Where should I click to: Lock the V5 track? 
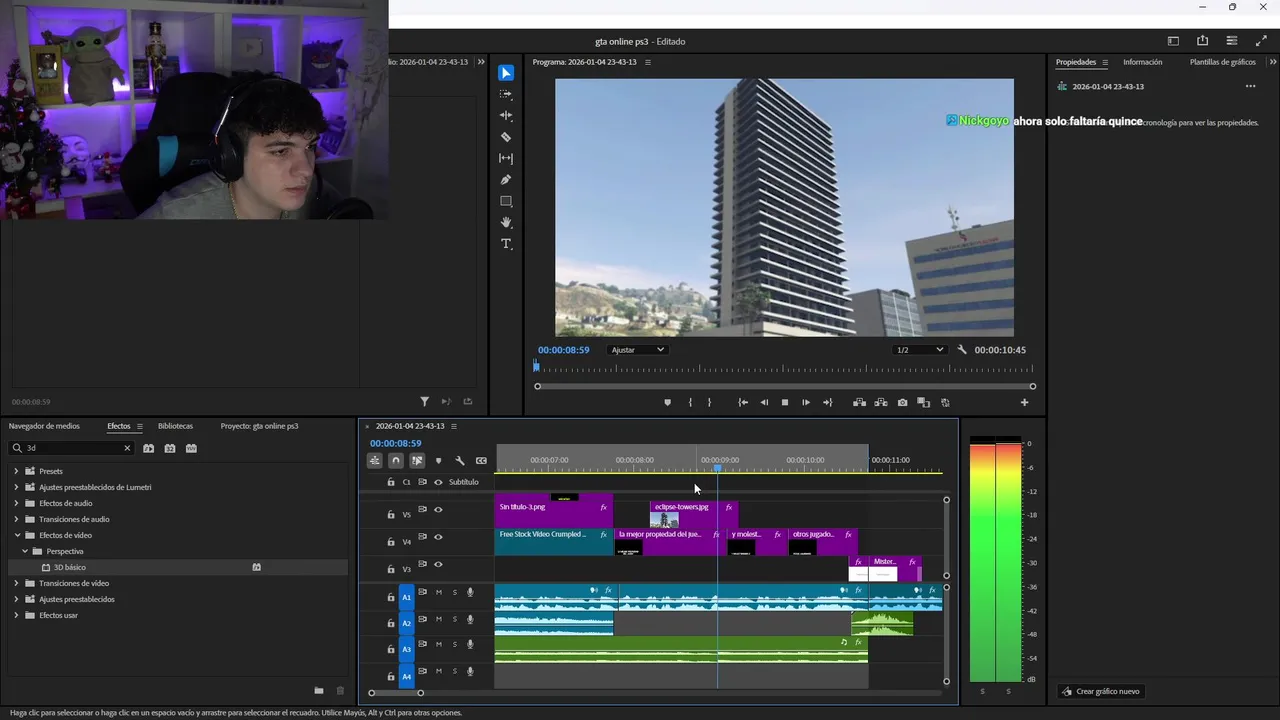[391, 514]
